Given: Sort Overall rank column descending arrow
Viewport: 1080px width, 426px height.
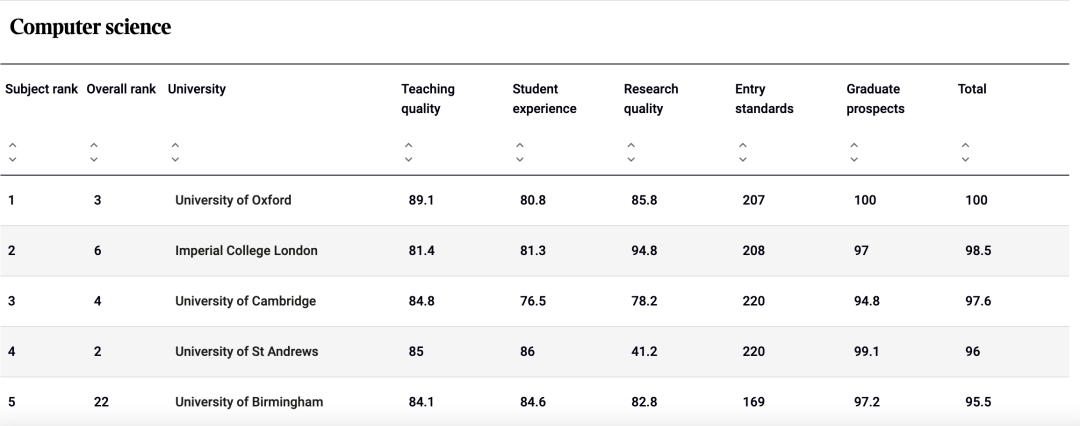Looking at the screenshot, I should 94,159.
